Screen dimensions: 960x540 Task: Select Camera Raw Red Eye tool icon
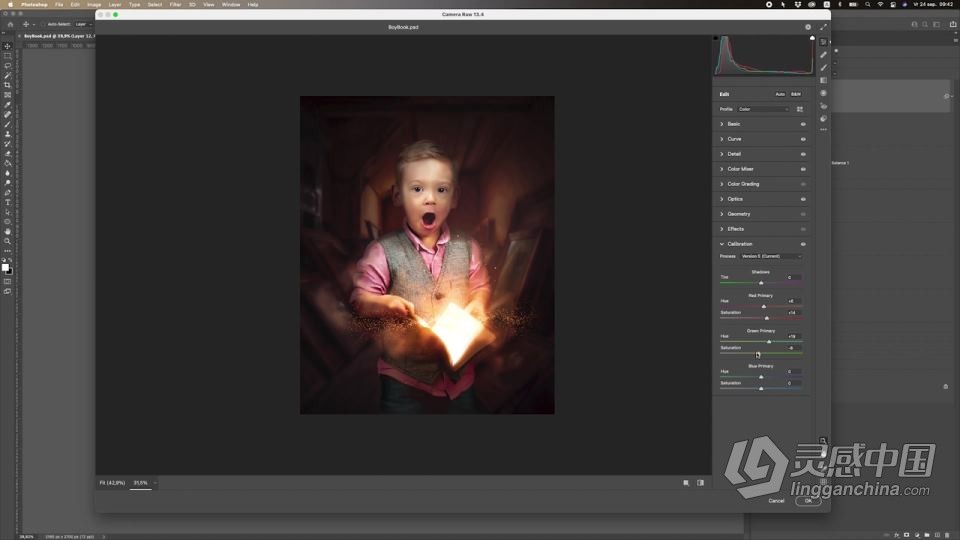pyautogui.click(x=823, y=106)
